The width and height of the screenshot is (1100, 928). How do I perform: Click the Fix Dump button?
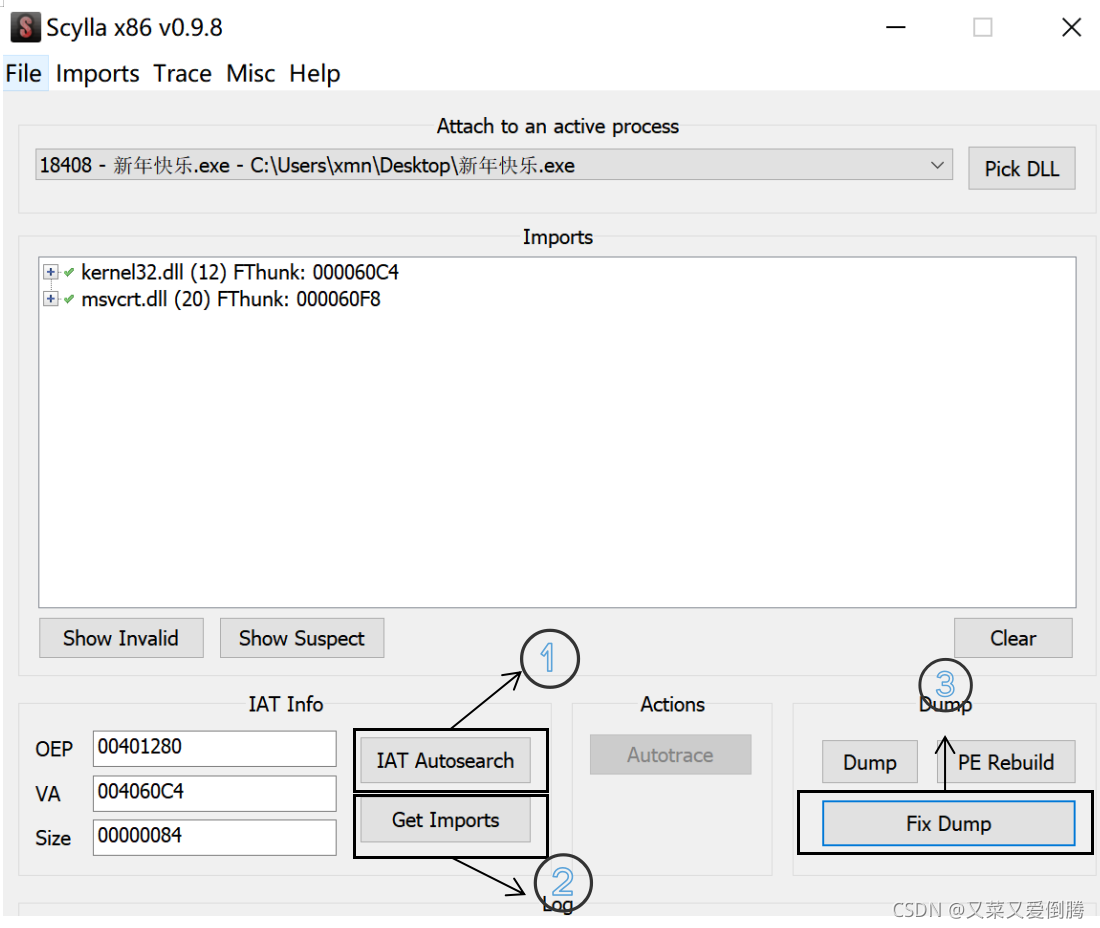coord(948,823)
